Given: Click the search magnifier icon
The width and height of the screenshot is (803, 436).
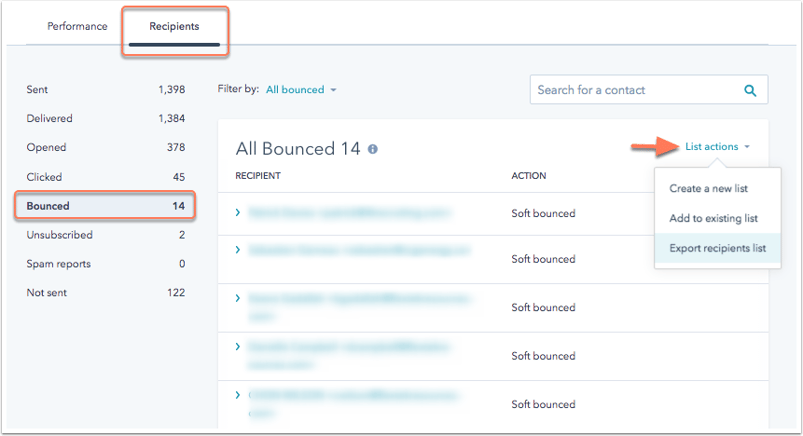Looking at the screenshot, I should coord(750,90).
